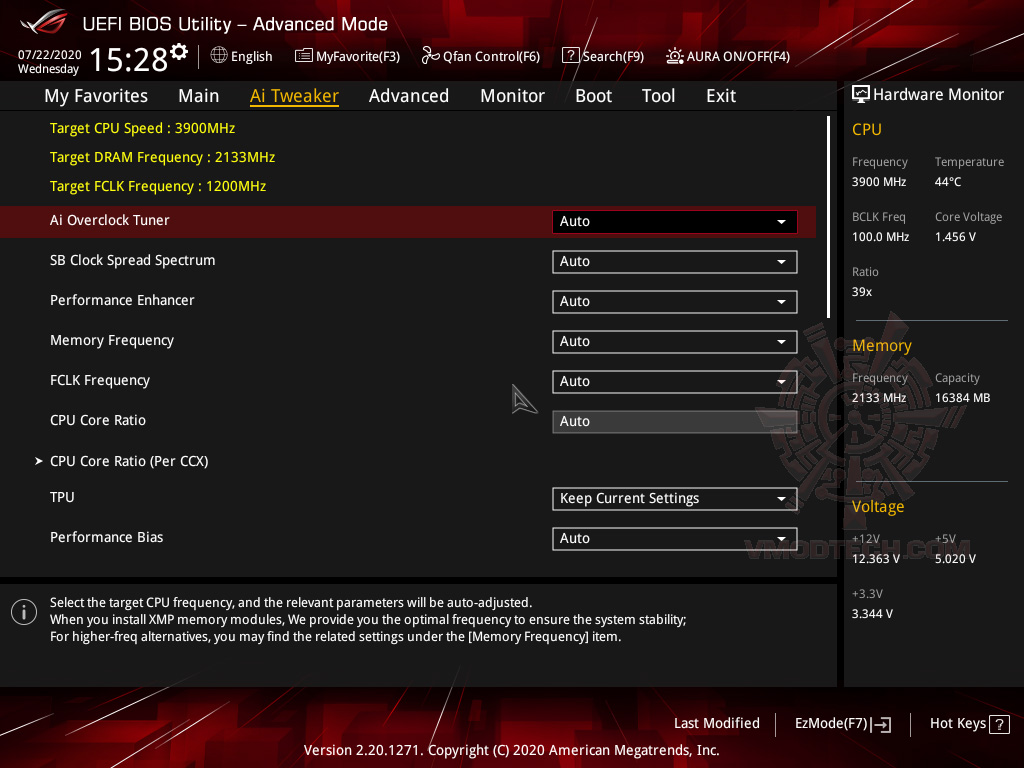Switch to EzMode(F7)
1024x768 pixels.
841,723
